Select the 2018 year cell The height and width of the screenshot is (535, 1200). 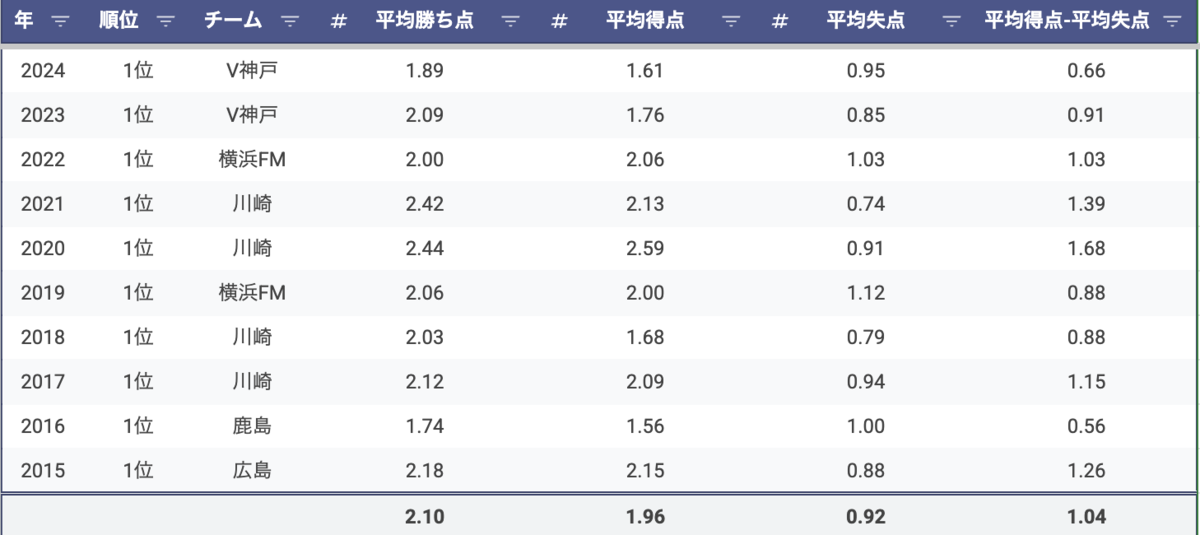click(x=43, y=337)
